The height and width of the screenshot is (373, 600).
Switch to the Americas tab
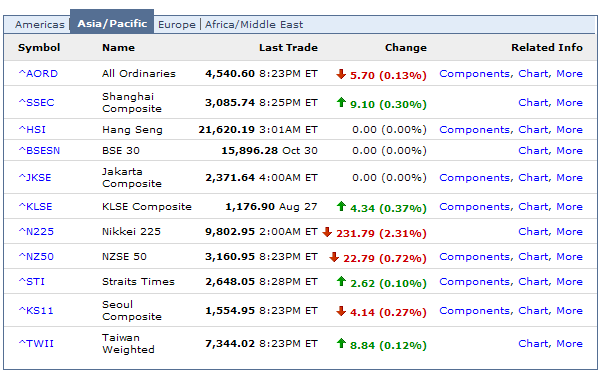point(40,24)
